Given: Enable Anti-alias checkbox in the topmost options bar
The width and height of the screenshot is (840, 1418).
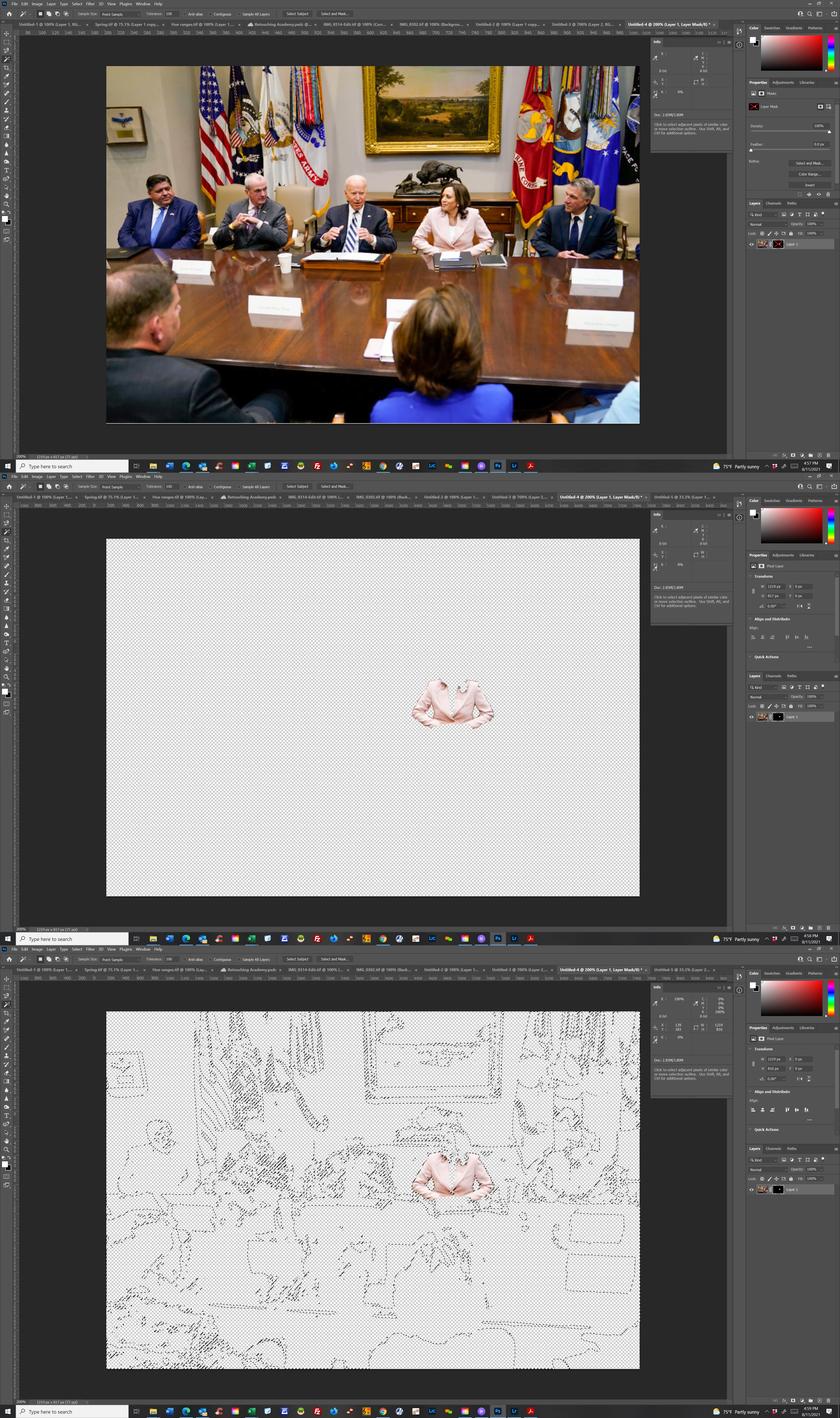Looking at the screenshot, I should click(x=185, y=14).
